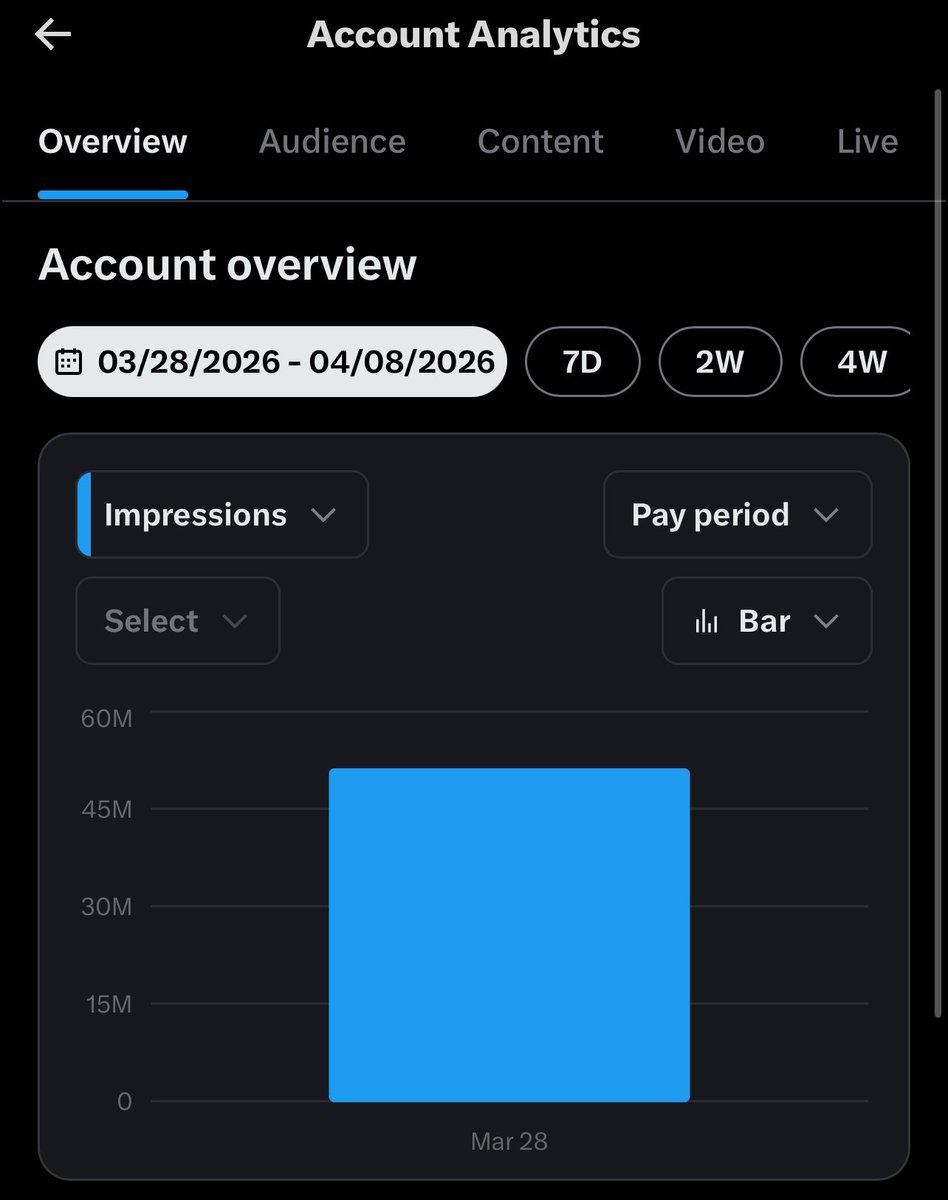Click the chevron next to Impressions
948x1200 pixels.
click(323, 515)
